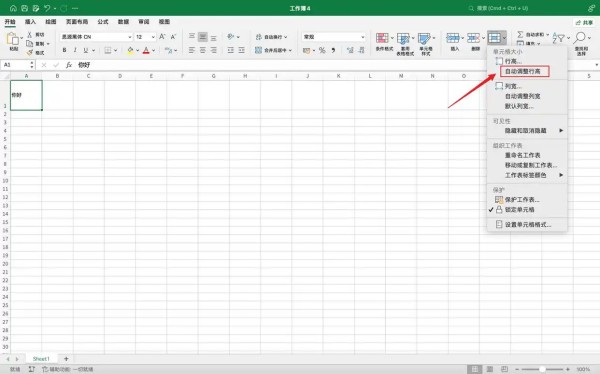Select cell A1 containing 你好
600x374 pixels.
[26, 95]
